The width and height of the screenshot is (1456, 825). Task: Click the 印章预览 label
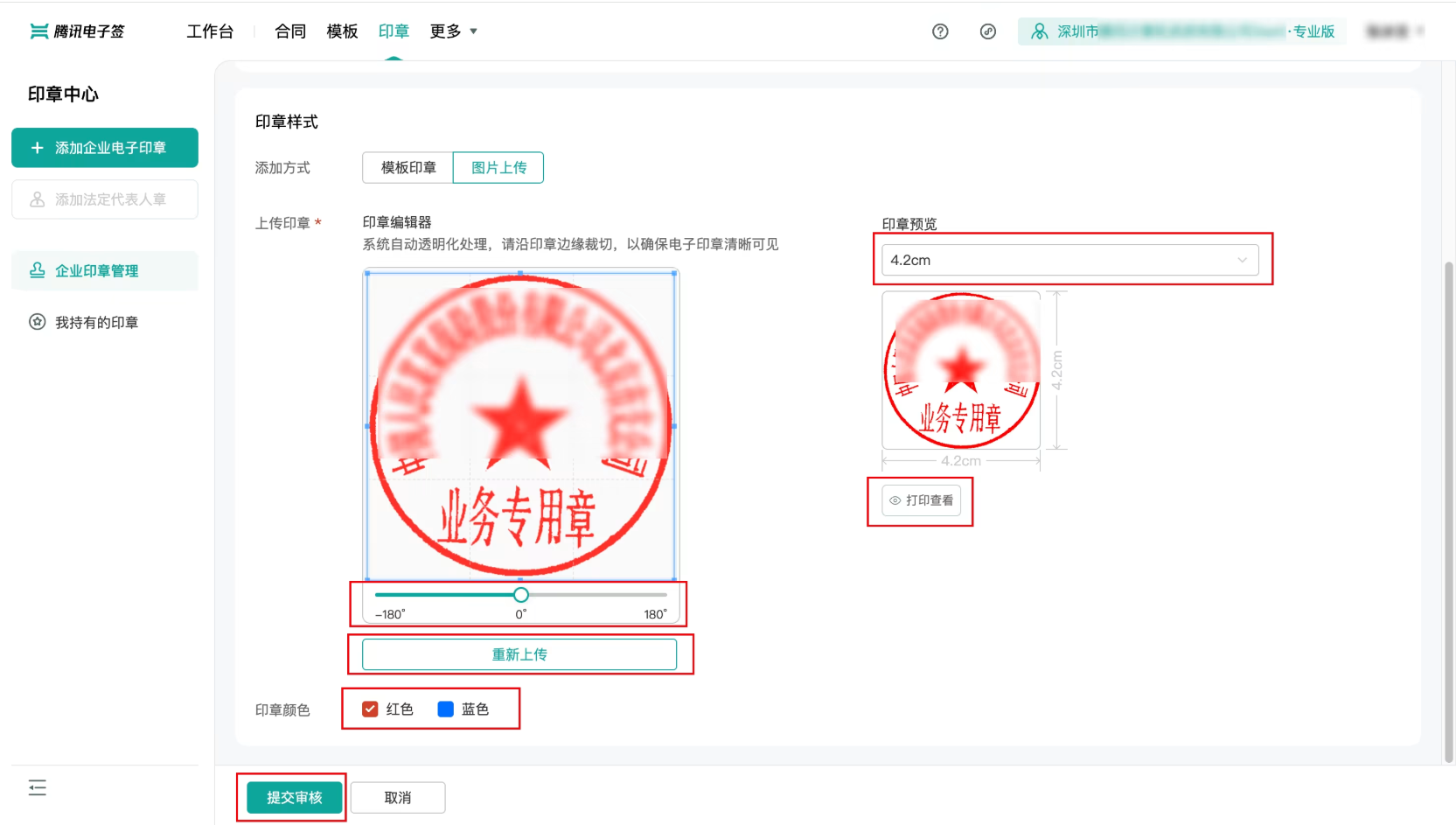click(x=909, y=224)
